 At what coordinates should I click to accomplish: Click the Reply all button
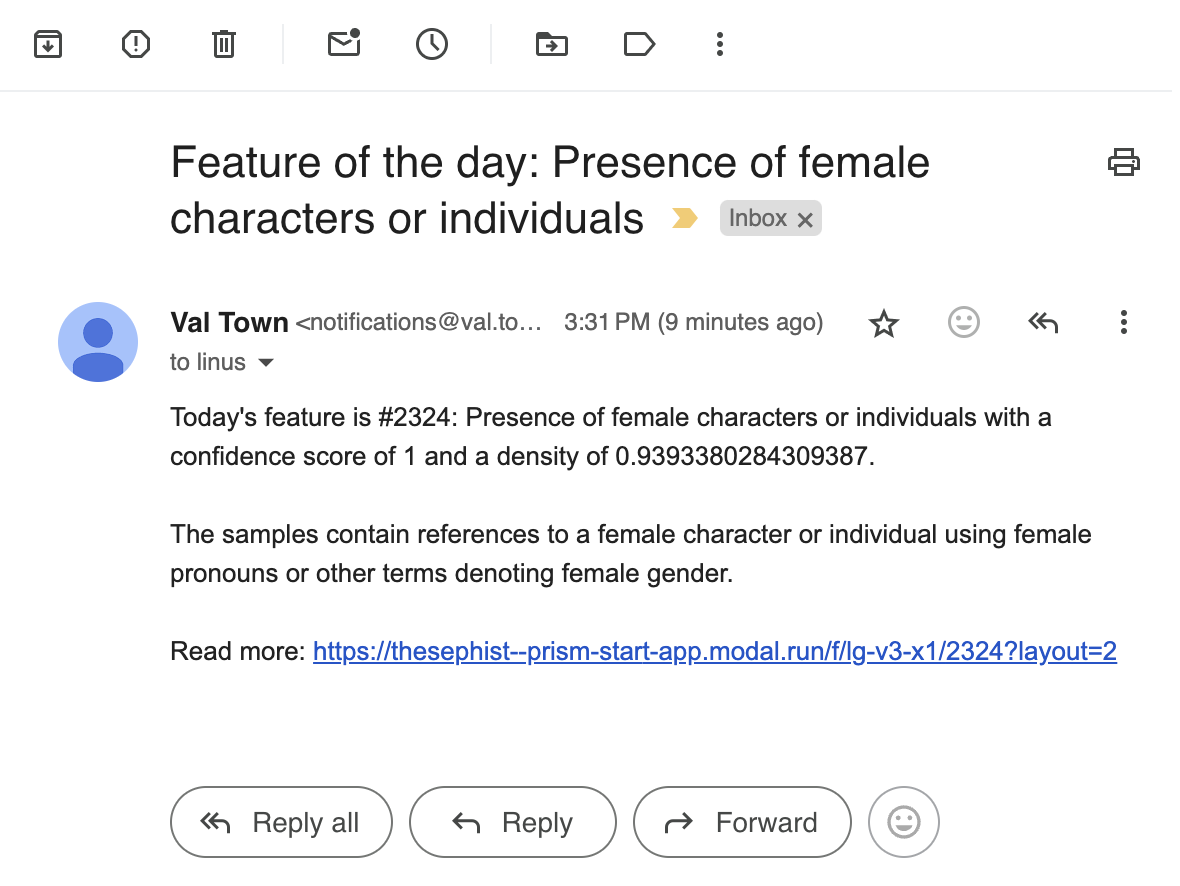[281, 823]
